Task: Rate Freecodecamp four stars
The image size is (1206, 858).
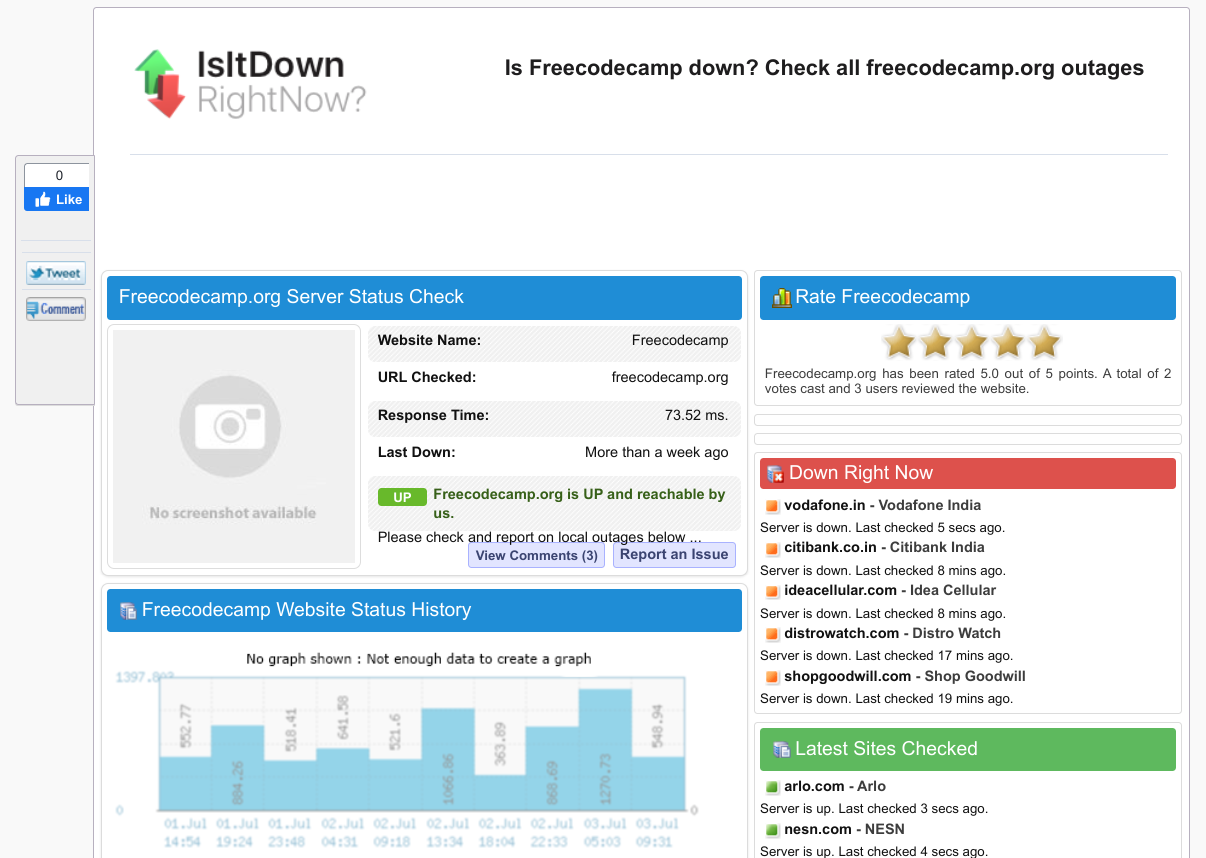Action: [1007, 343]
